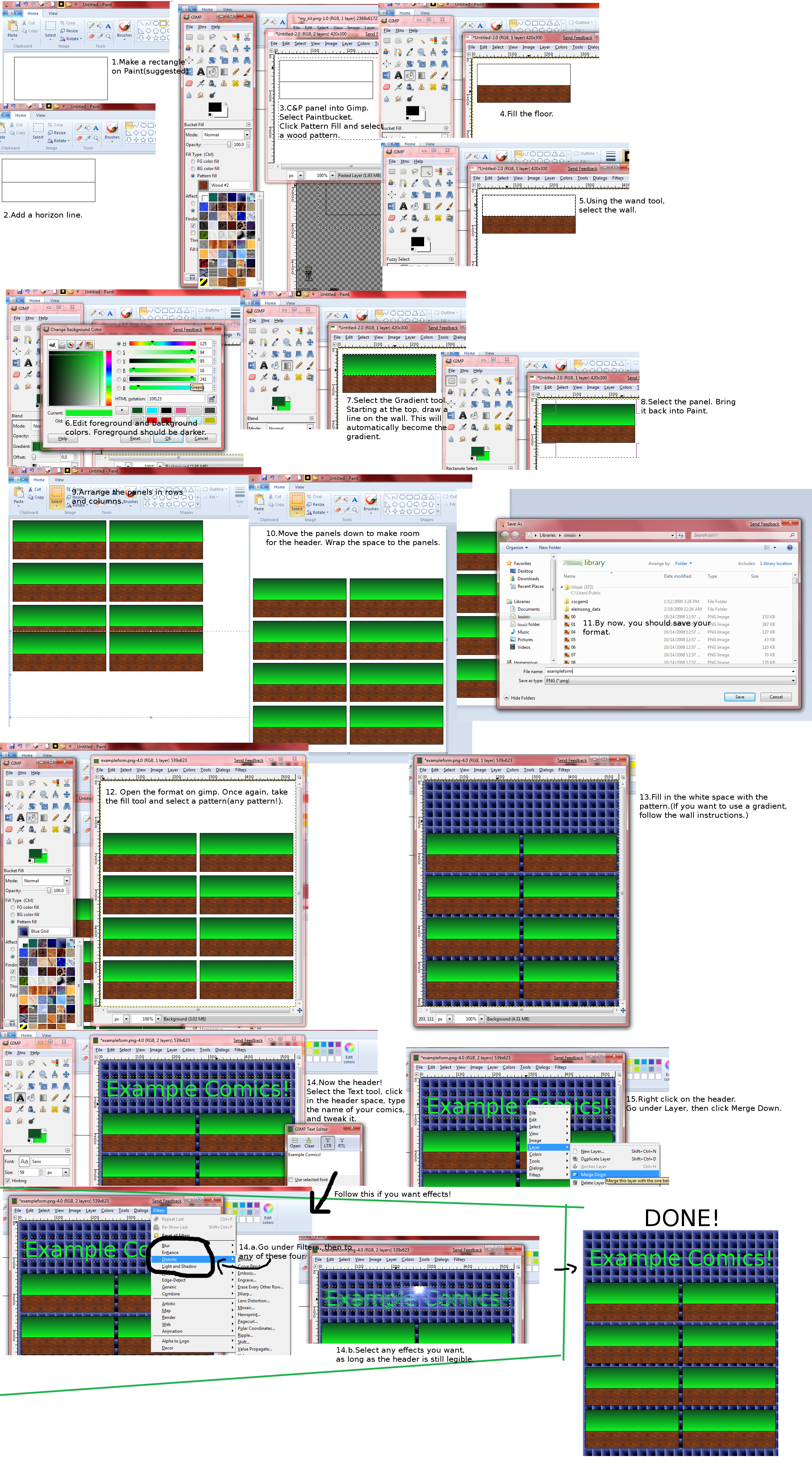This screenshot has height=1468, width=812.
Task: Pick cyan swatch in color history
Action: pos(152,410)
